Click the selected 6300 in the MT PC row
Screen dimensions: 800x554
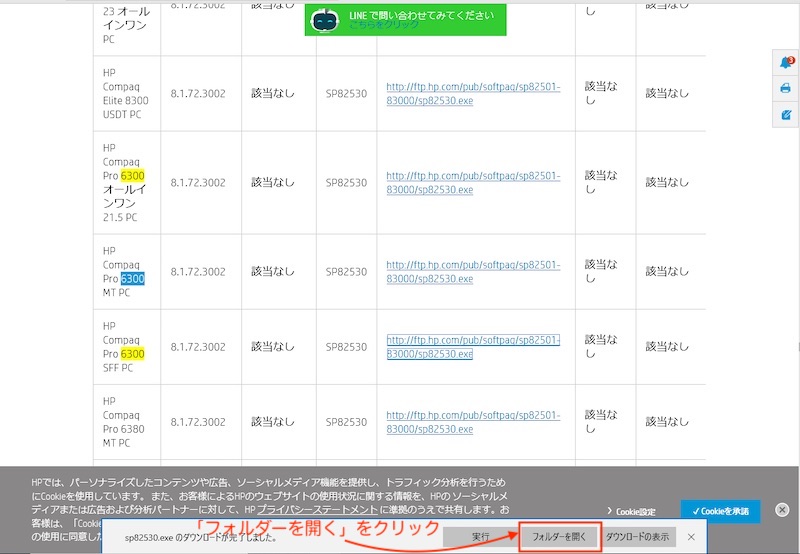click(133, 279)
